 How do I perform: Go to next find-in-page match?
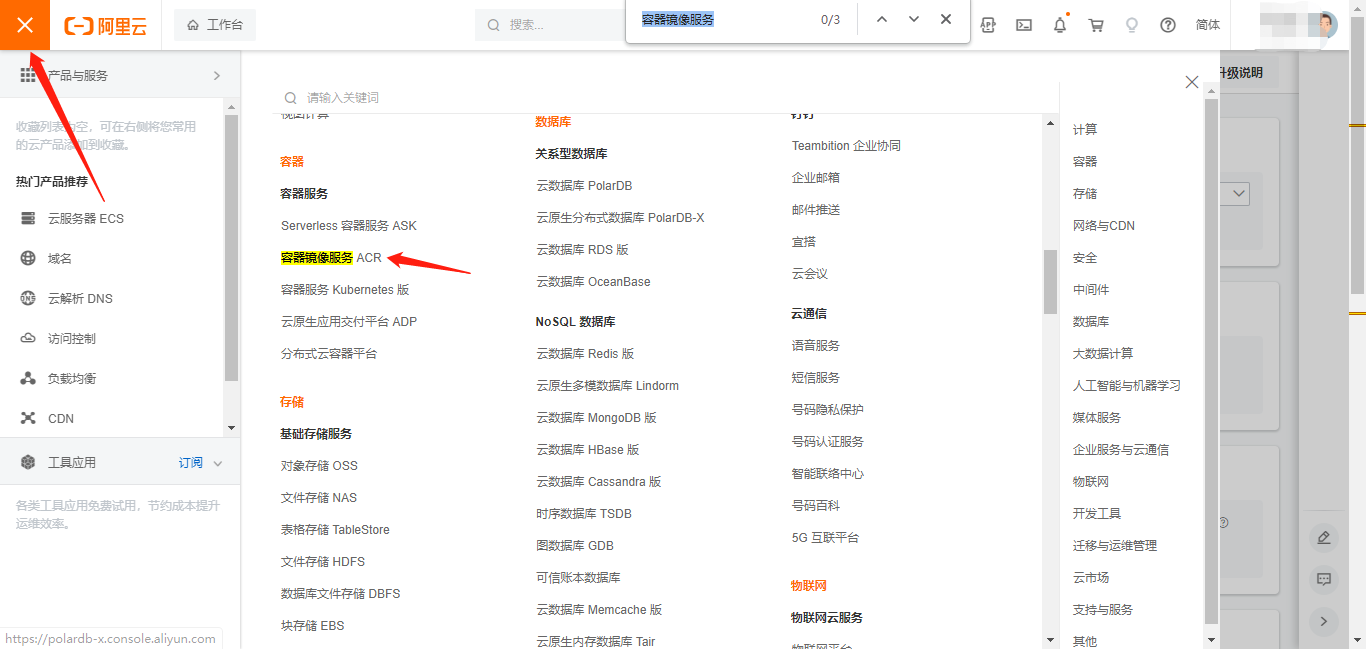[914, 20]
